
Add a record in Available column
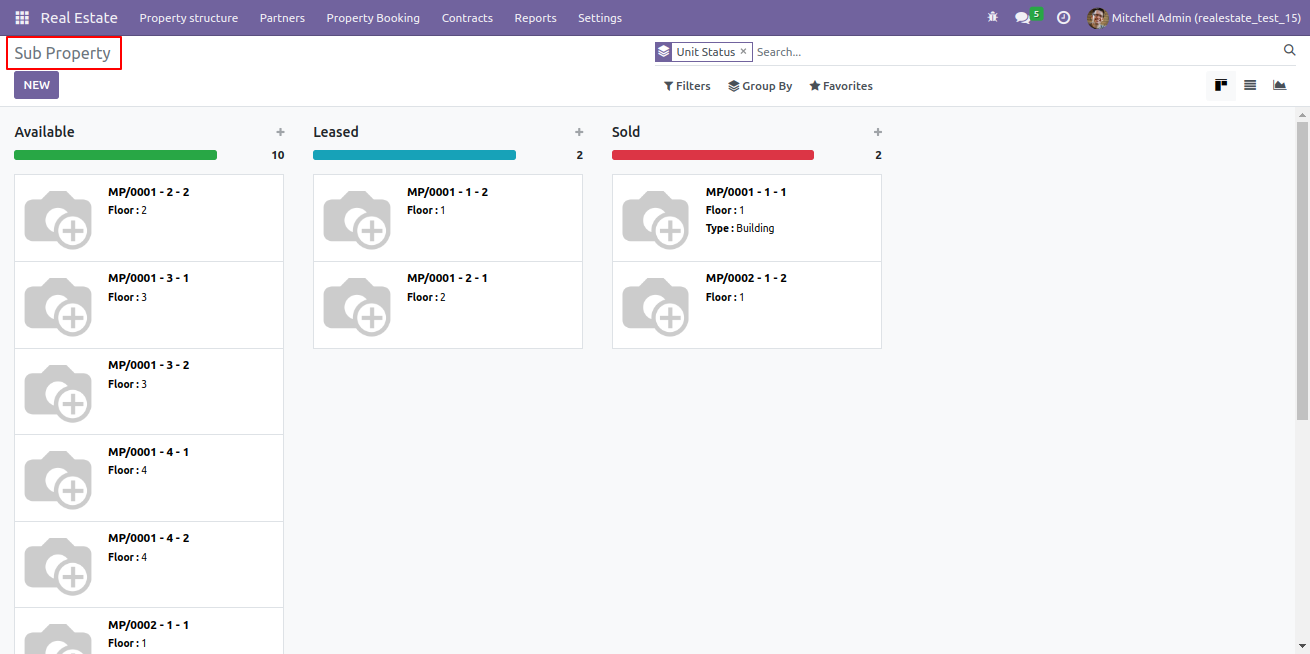(280, 132)
